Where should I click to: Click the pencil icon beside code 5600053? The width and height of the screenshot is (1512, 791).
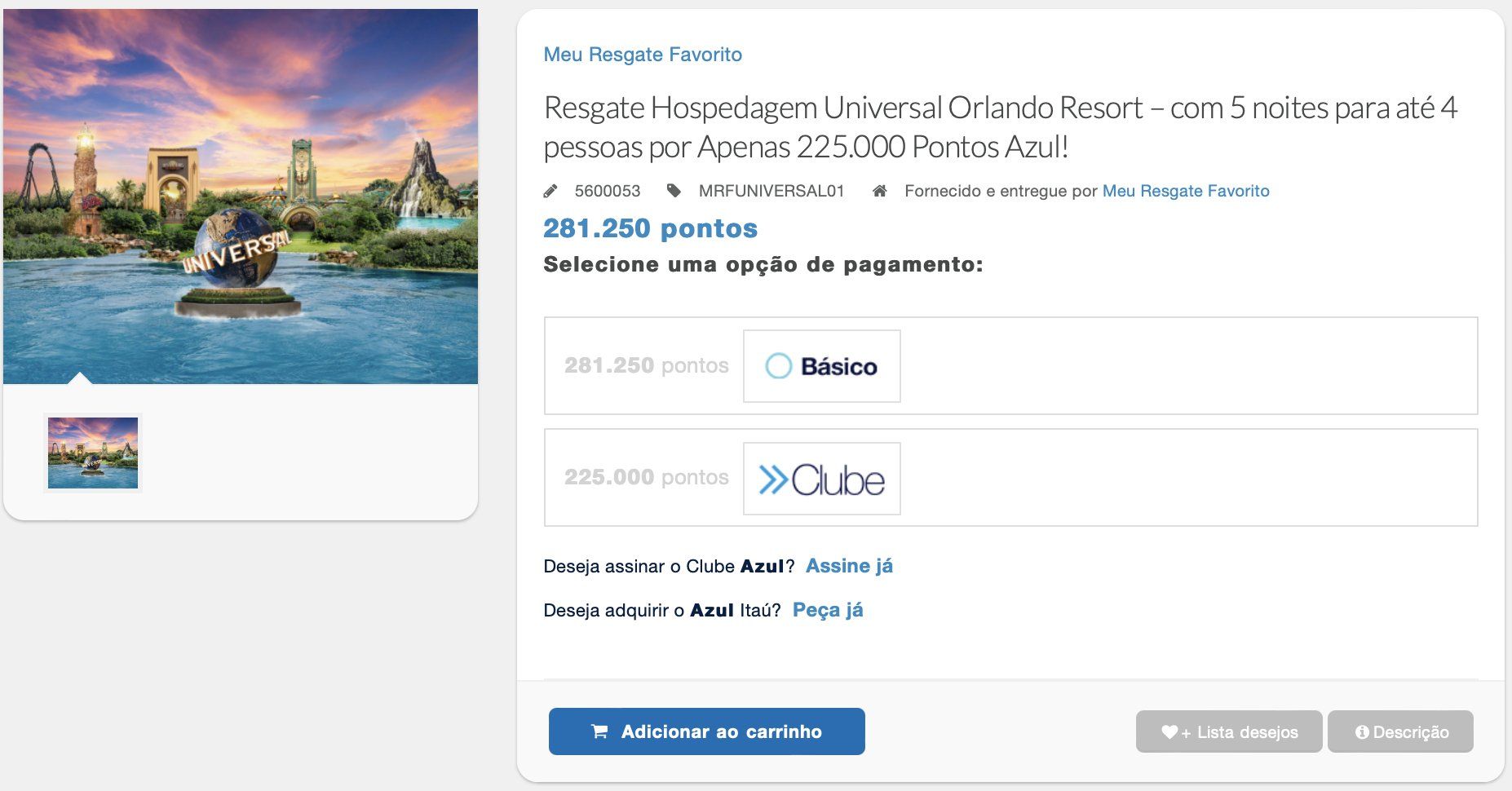pyautogui.click(x=551, y=192)
